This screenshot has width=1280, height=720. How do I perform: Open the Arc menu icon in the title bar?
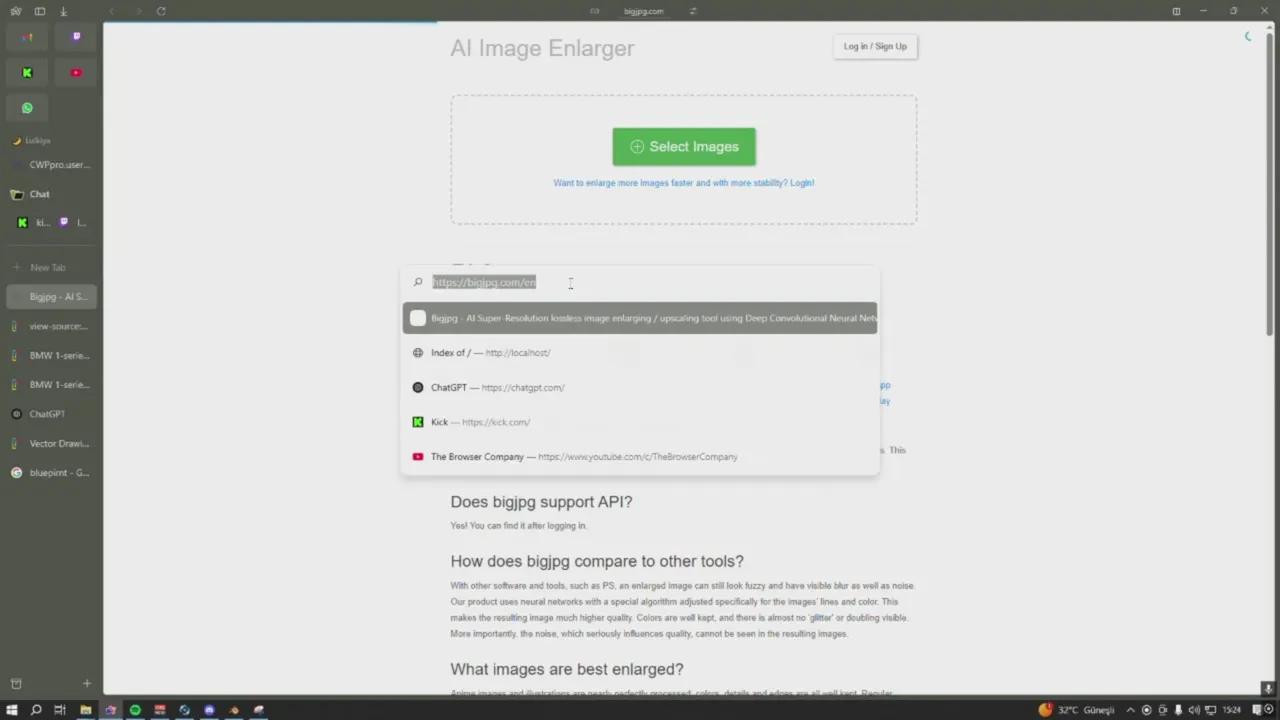point(15,11)
